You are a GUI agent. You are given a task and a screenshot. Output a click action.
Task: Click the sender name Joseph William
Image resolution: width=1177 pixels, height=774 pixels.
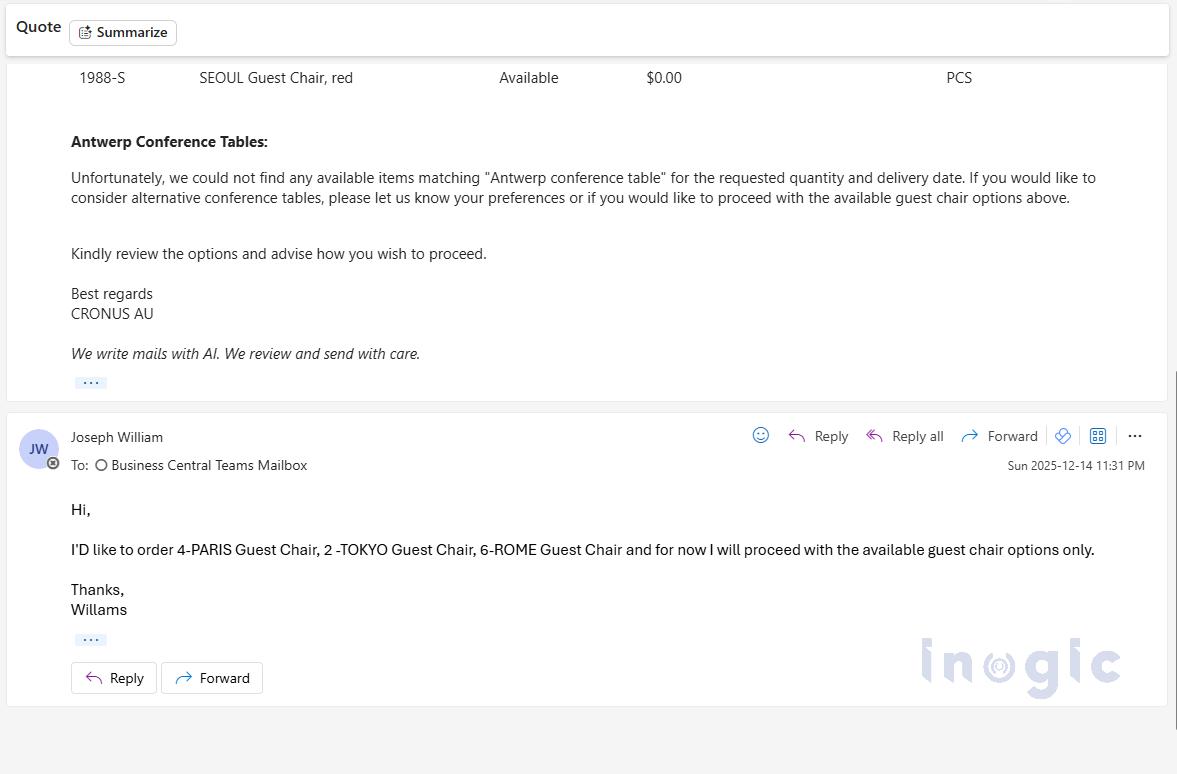(116, 437)
